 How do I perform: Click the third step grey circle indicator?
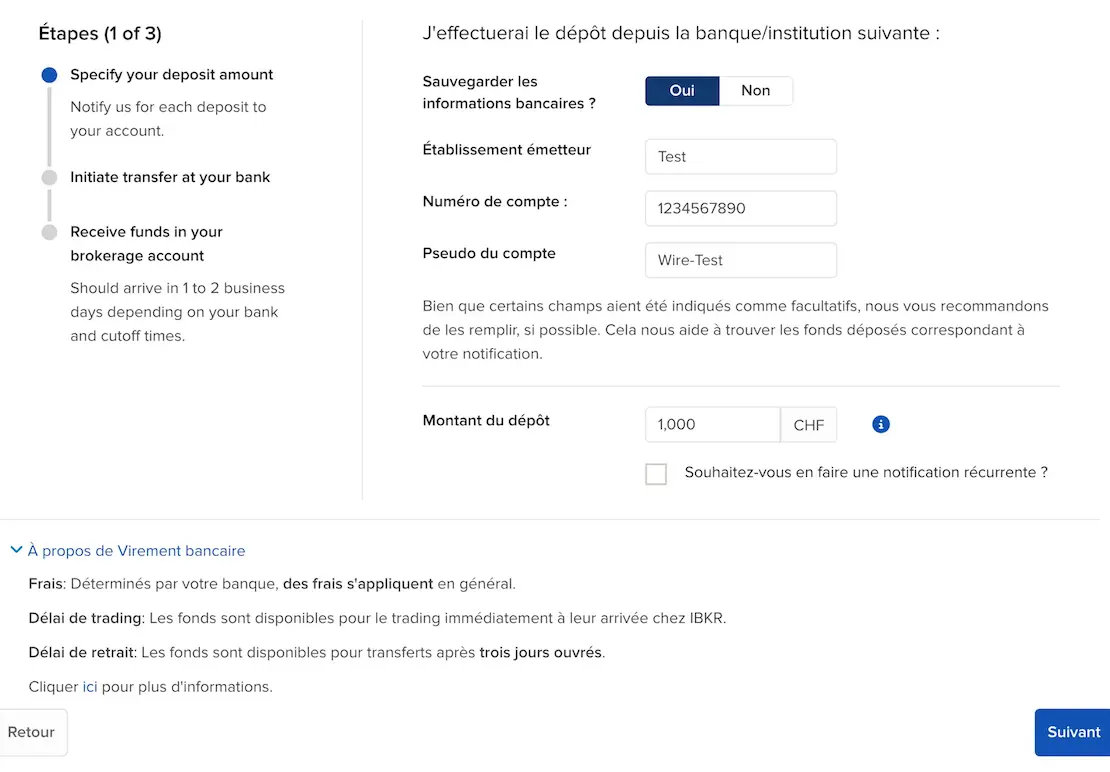(x=49, y=232)
